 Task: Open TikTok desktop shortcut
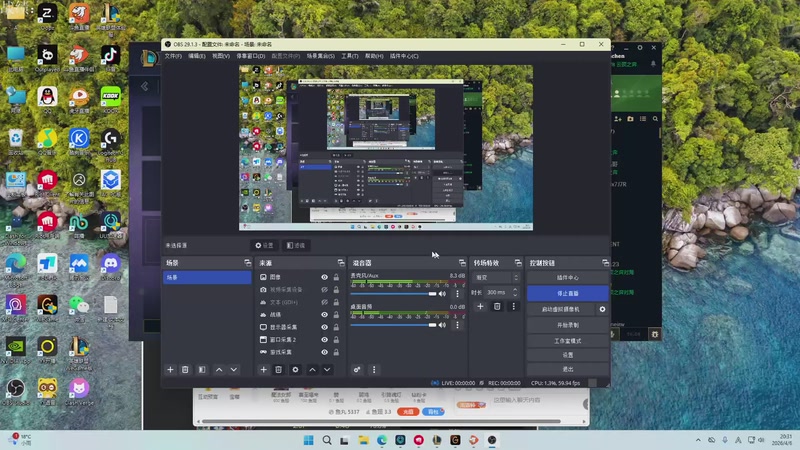pyautogui.click(x=110, y=58)
